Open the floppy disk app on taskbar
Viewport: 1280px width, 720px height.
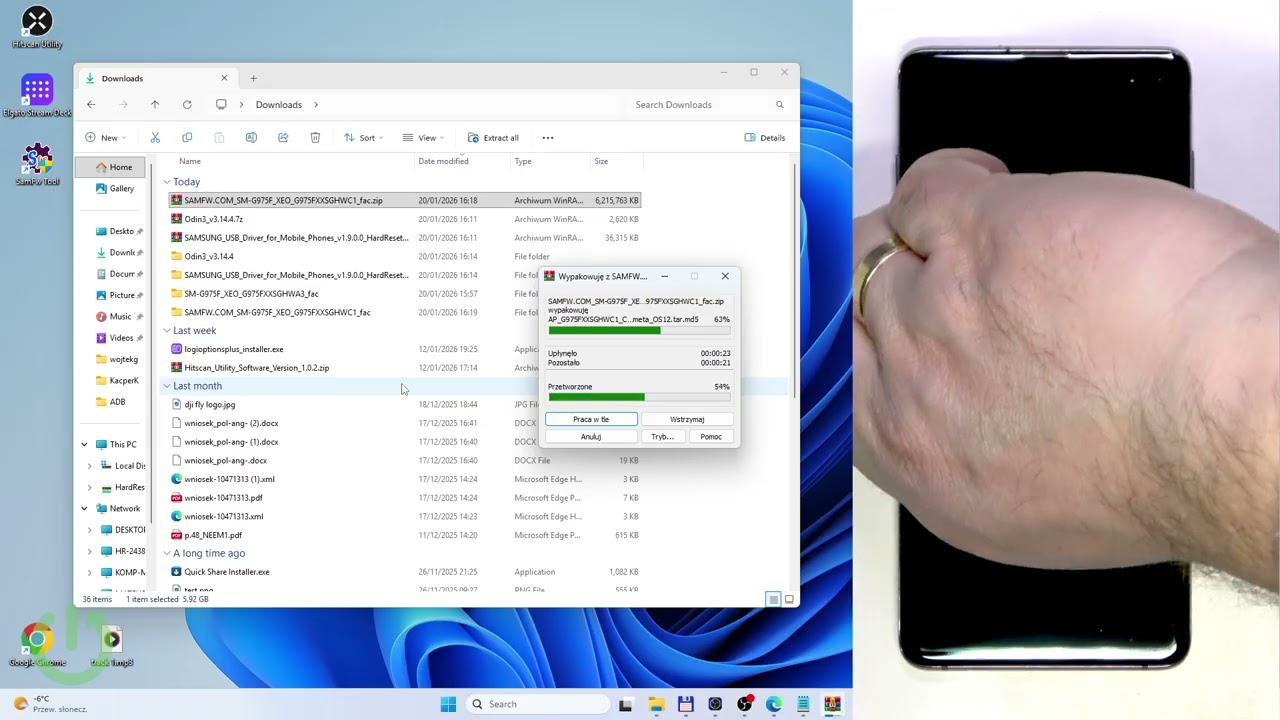[x=685, y=704]
